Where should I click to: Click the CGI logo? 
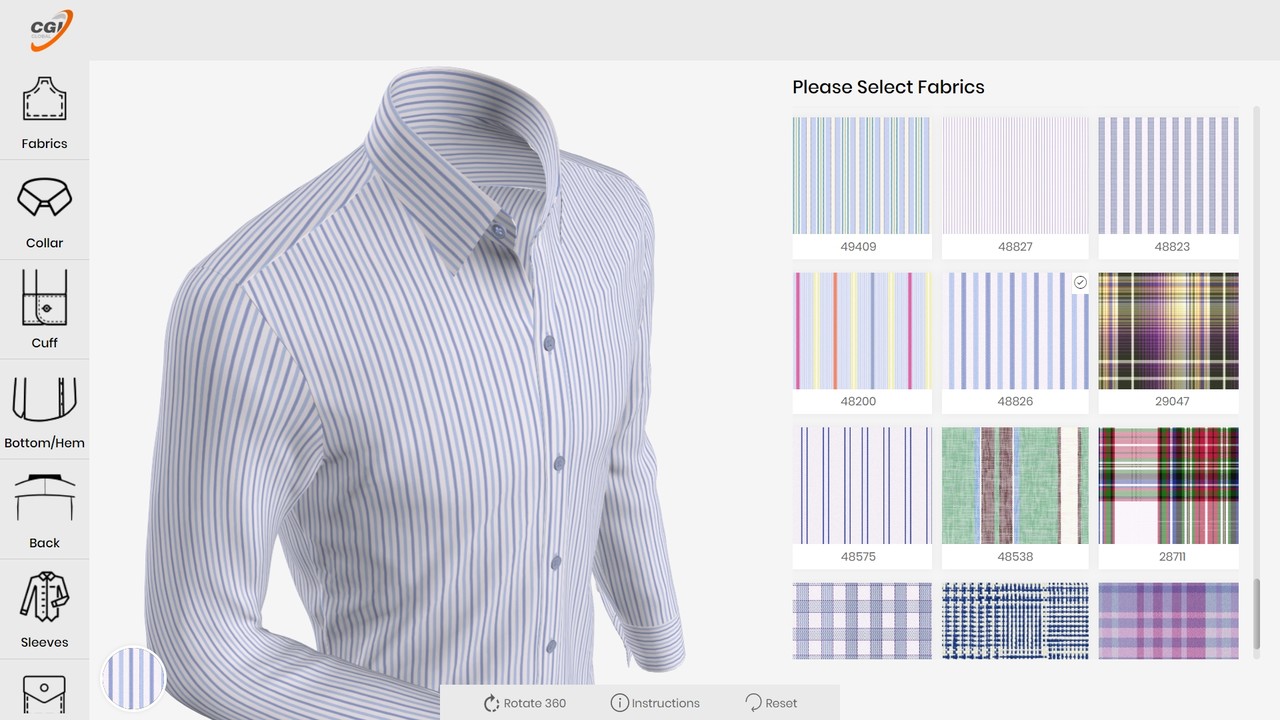tap(51, 30)
